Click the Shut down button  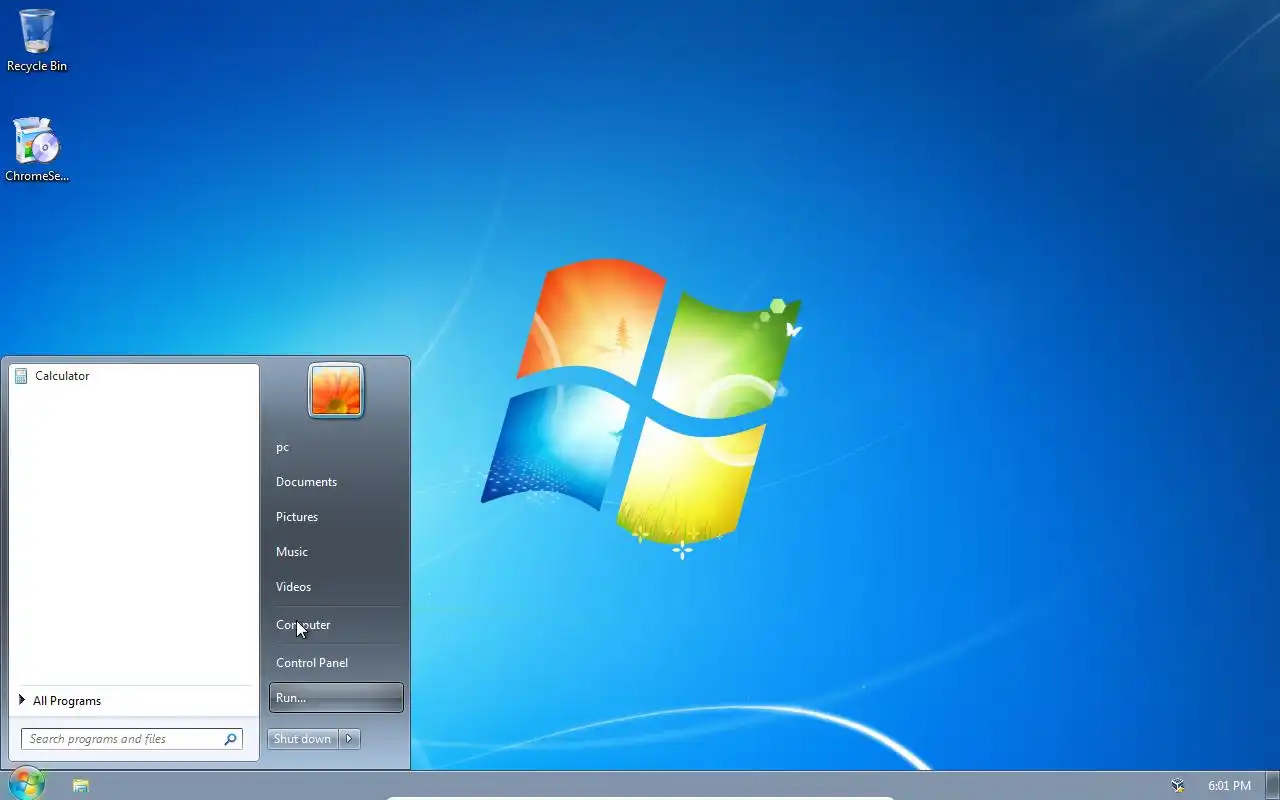tap(302, 739)
